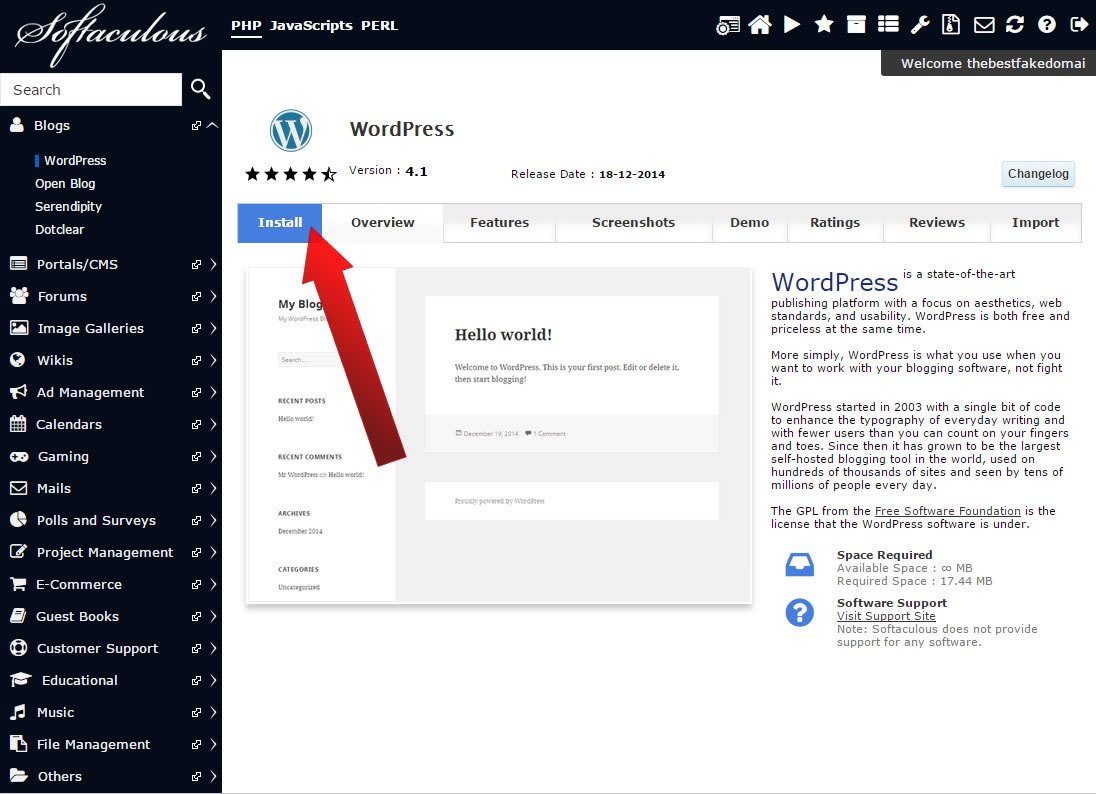Screen dimensions: 1096x794
Task: Click the logout arrow icon
Action: [x=1079, y=25]
